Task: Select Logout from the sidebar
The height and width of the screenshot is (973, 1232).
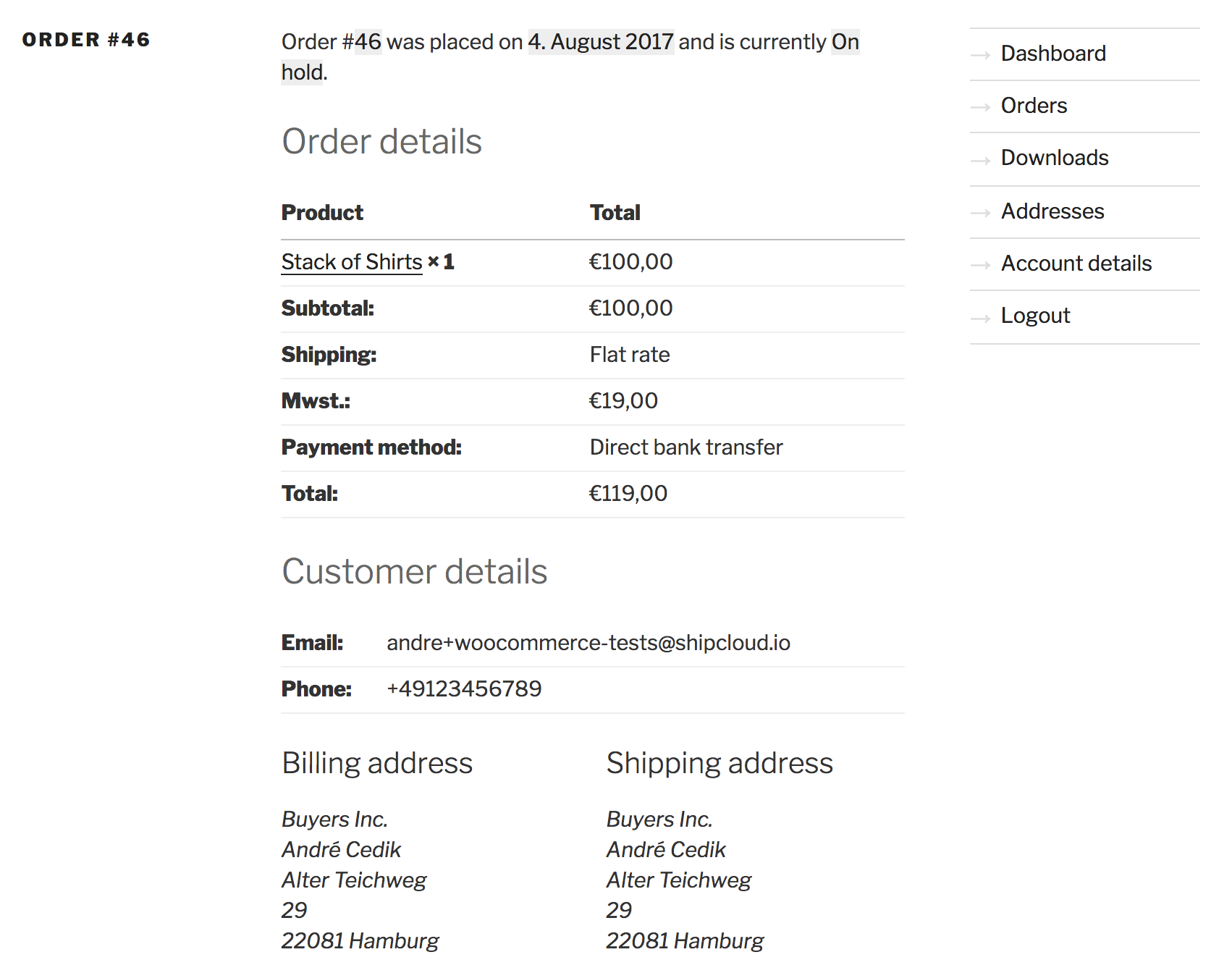Action: [x=1036, y=316]
